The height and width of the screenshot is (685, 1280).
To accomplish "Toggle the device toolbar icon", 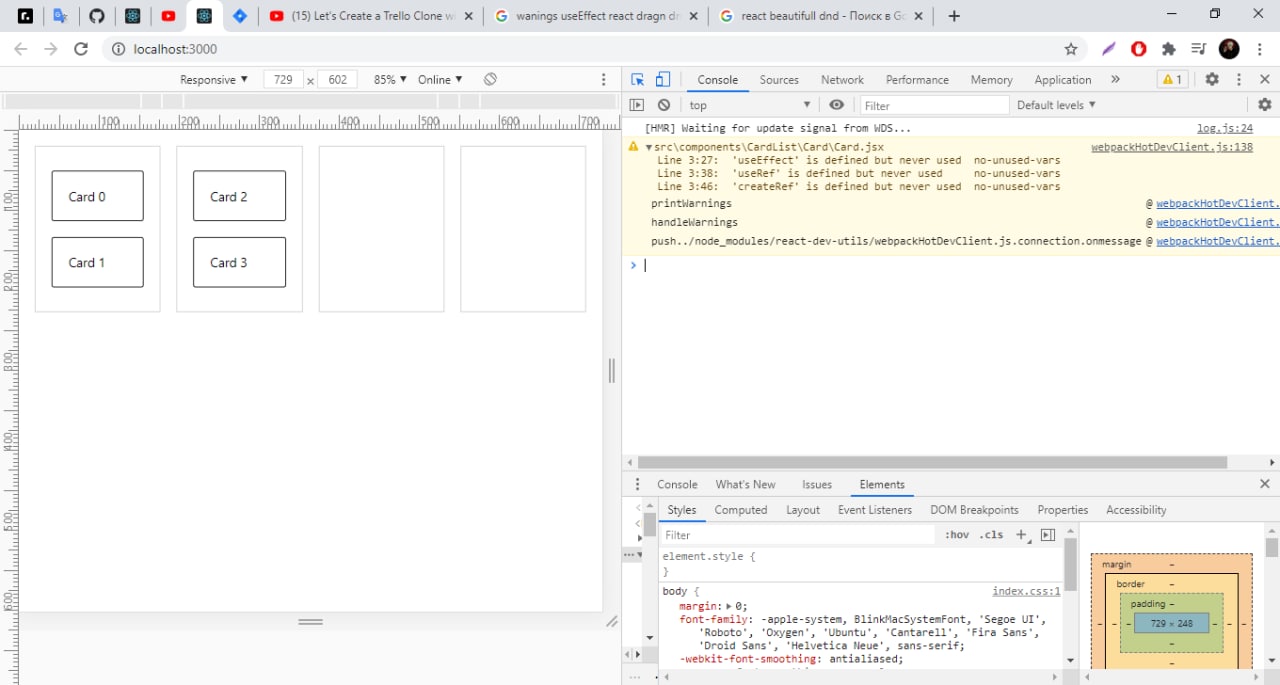I will point(662,80).
